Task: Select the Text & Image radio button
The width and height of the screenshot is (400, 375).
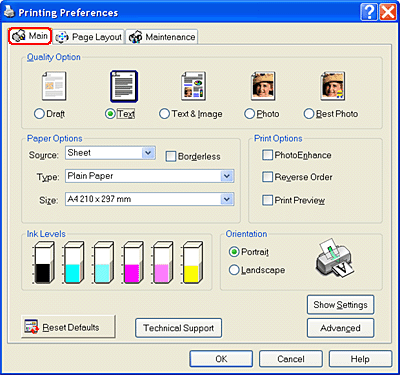Action: [164, 114]
